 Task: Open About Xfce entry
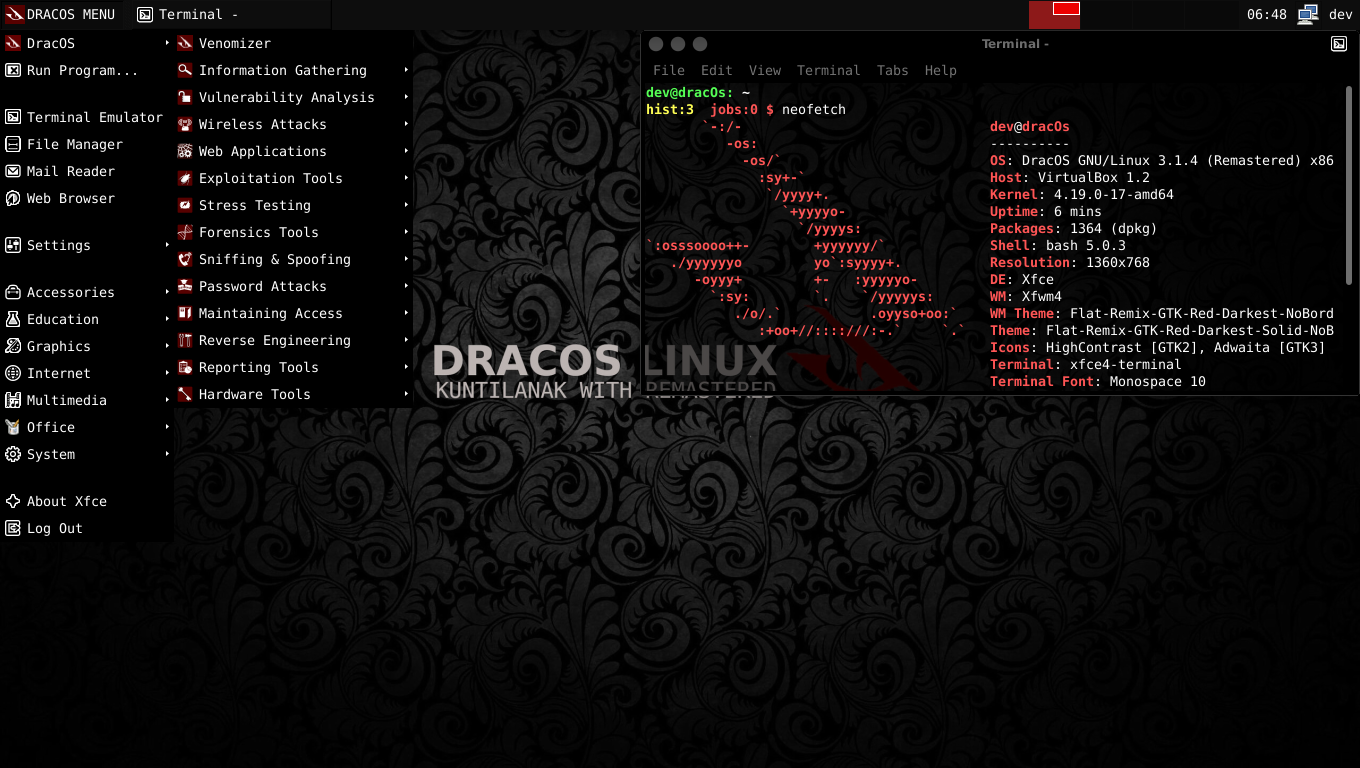click(87, 501)
